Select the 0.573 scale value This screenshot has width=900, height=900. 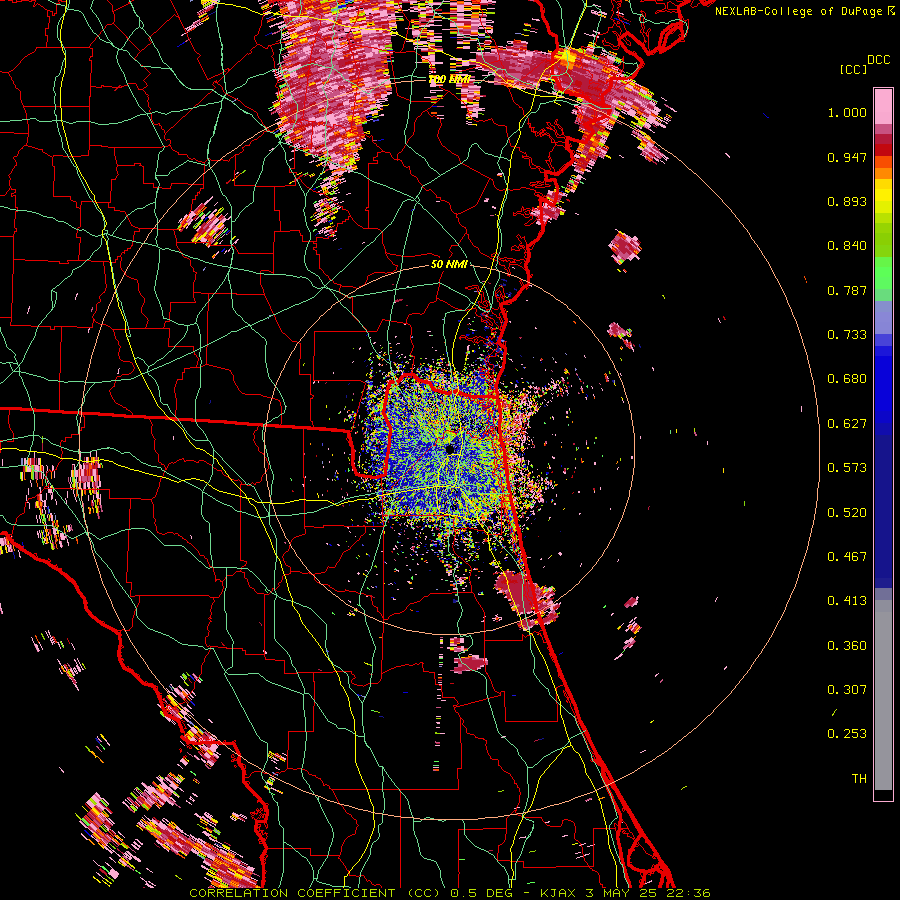[847, 468]
